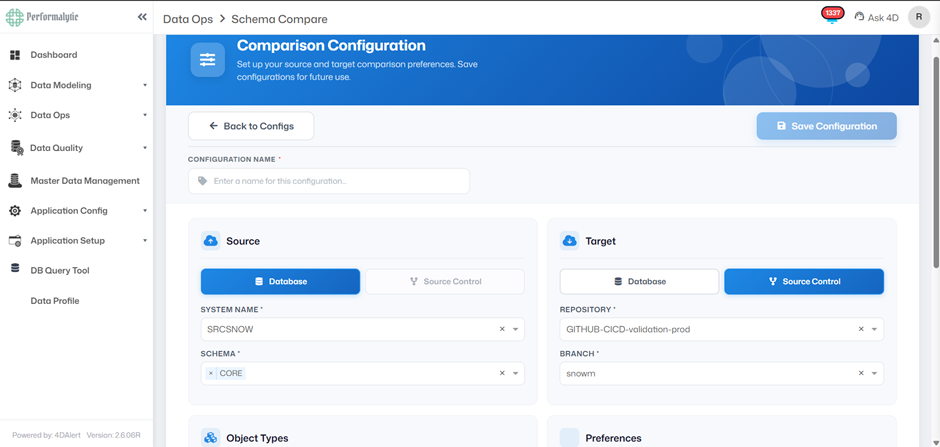Open the System Name dropdown
The image size is (940, 447).
[x=516, y=329]
